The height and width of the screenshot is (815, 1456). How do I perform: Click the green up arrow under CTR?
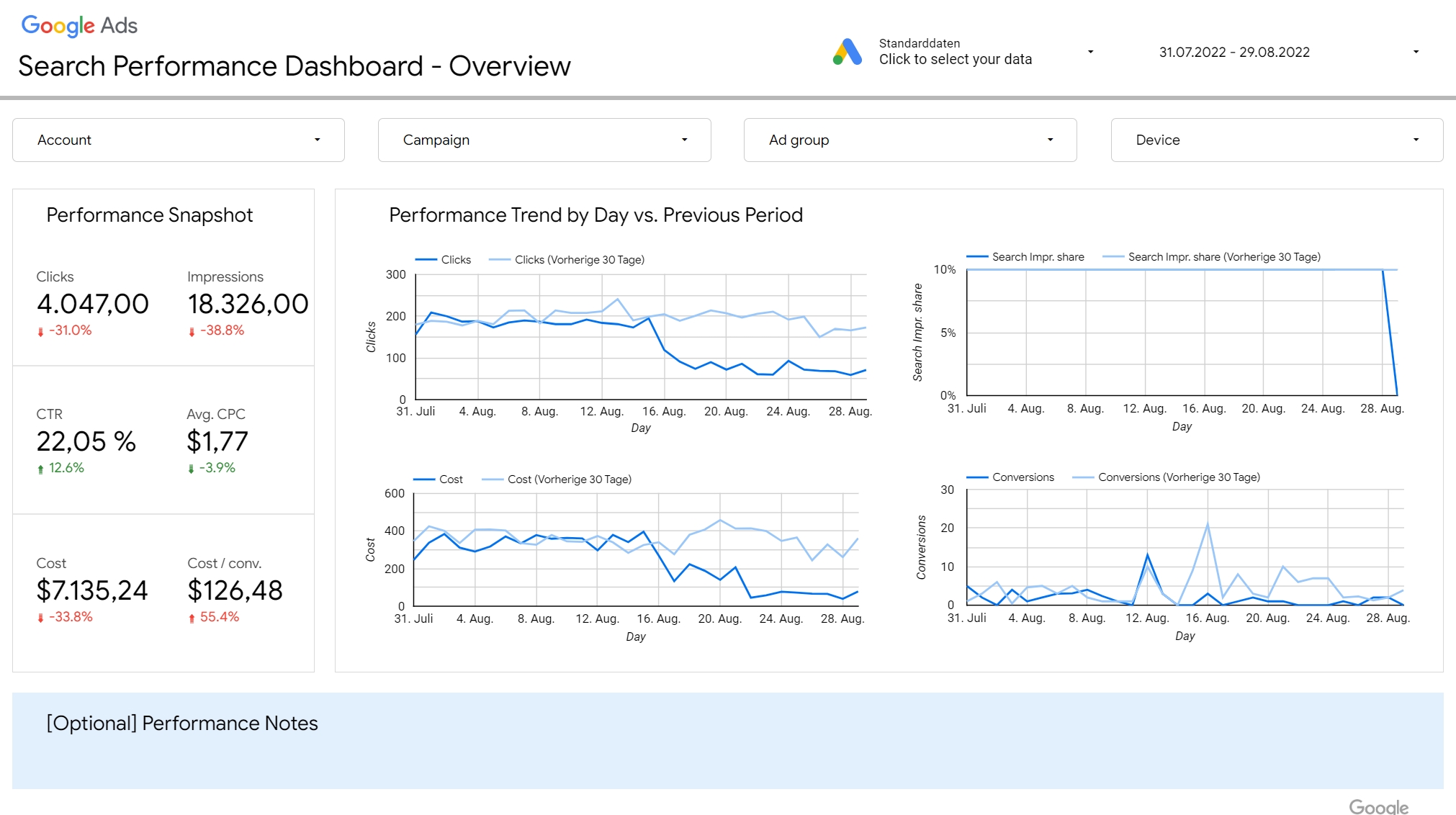point(40,469)
